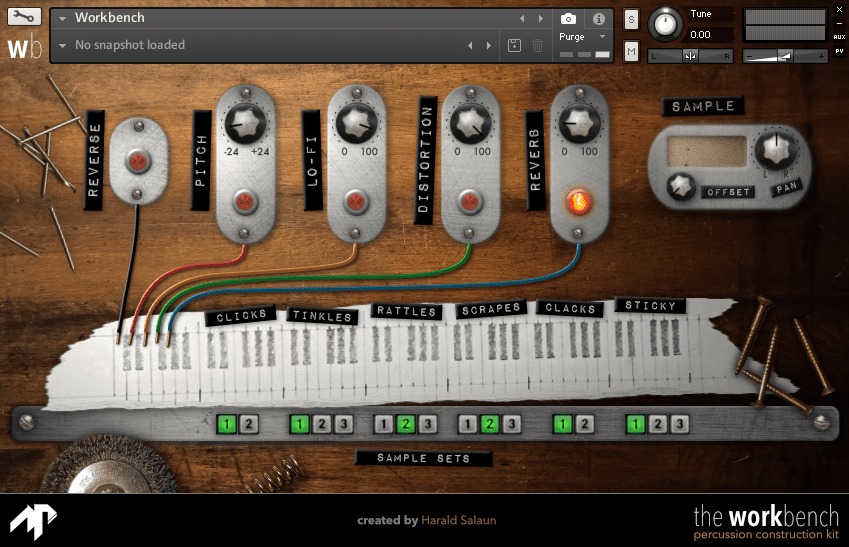Image resolution: width=849 pixels, height=547 pixels.
Task: Open the wrench instrument edit mode
Action: tap(24, 17)
